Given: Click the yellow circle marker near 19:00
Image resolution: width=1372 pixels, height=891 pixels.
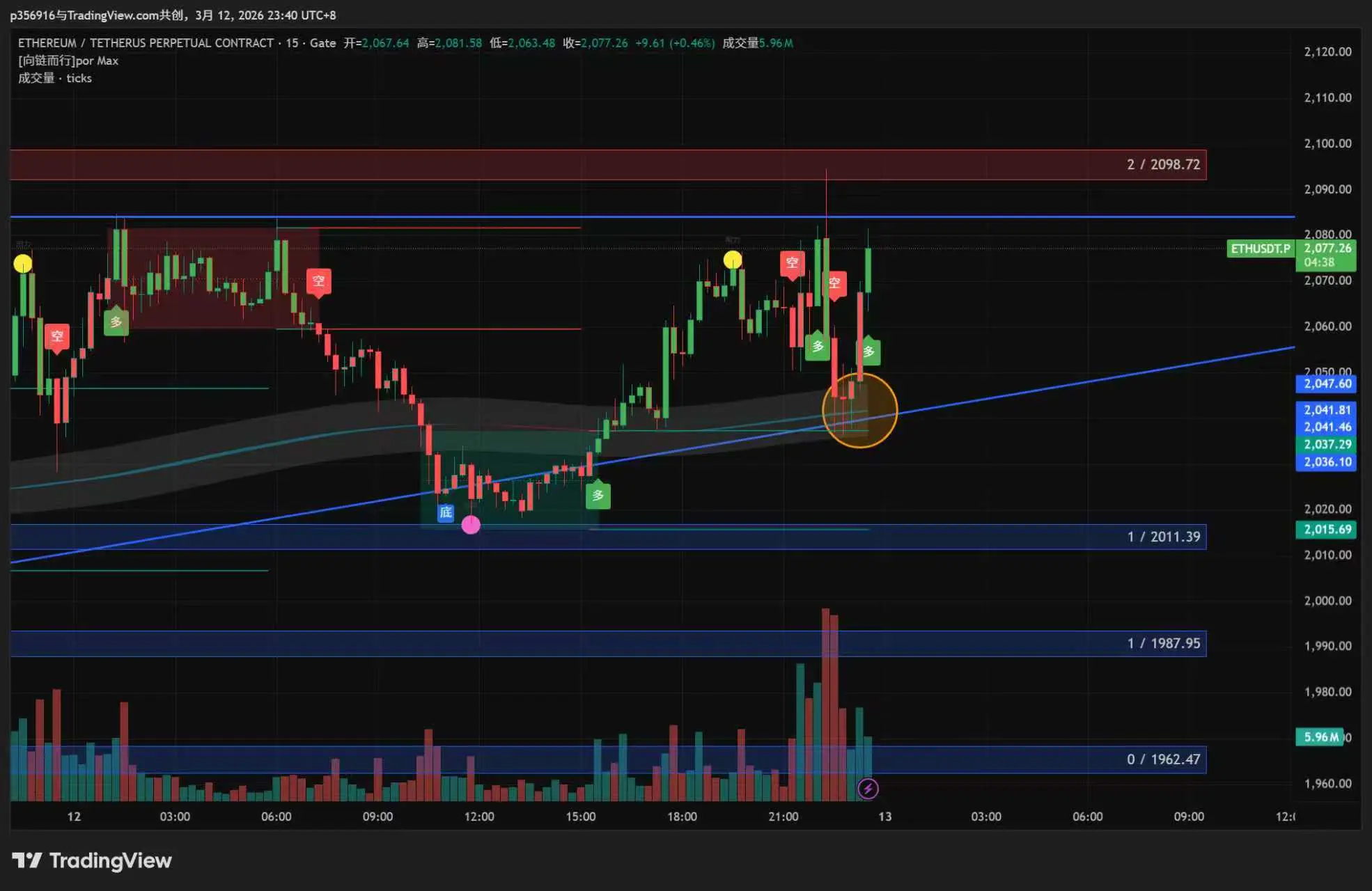Looking at the screenshot, I should 732,260.
